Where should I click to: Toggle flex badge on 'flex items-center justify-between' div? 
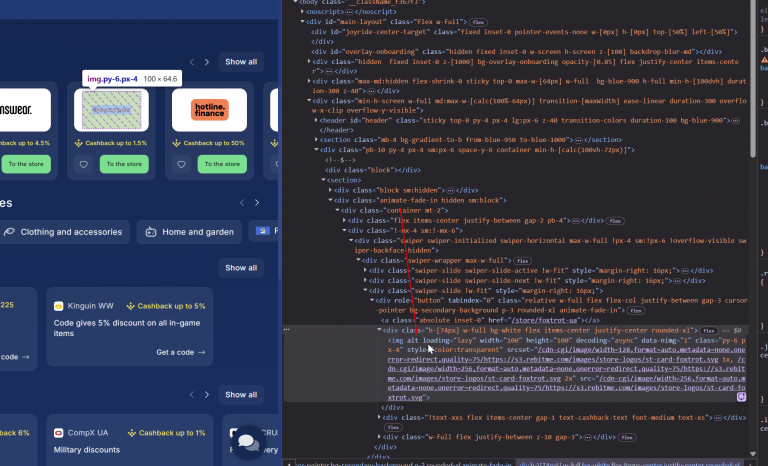tap(615, 221)
